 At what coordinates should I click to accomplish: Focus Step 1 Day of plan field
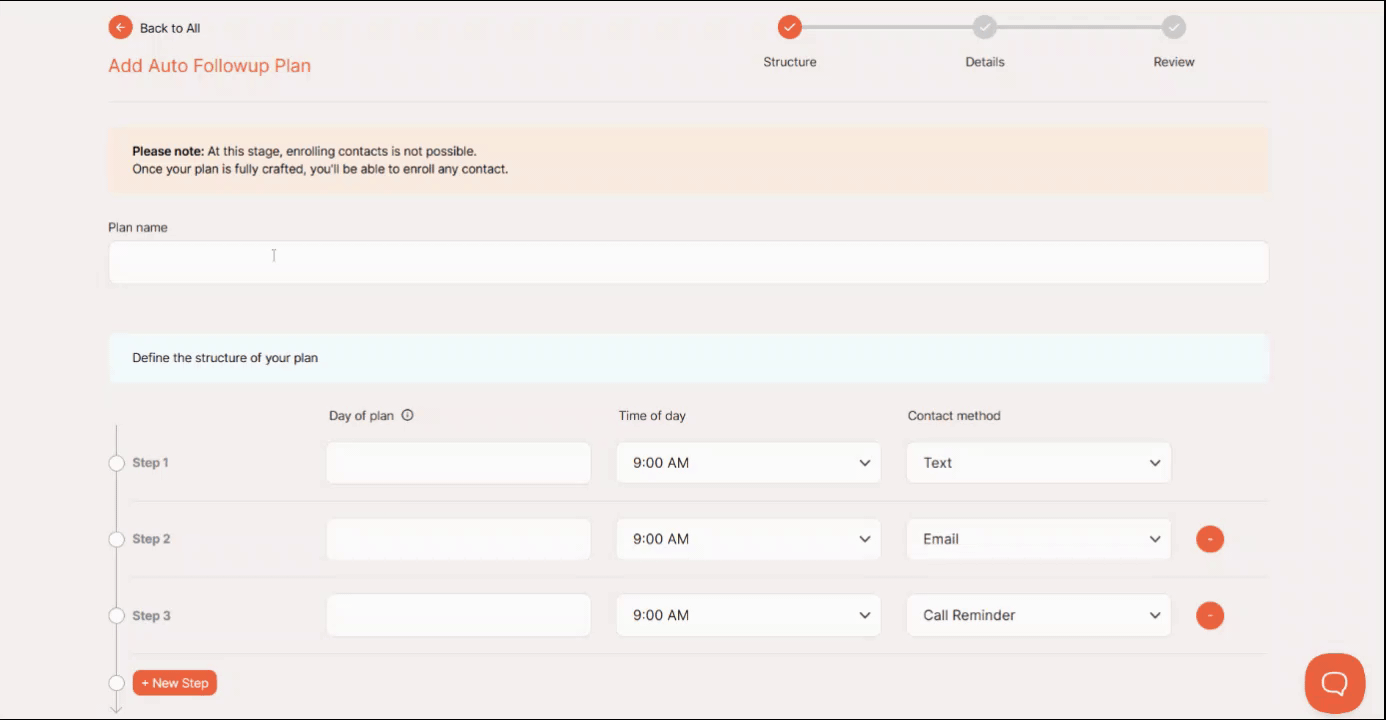(x=458, y=463)
